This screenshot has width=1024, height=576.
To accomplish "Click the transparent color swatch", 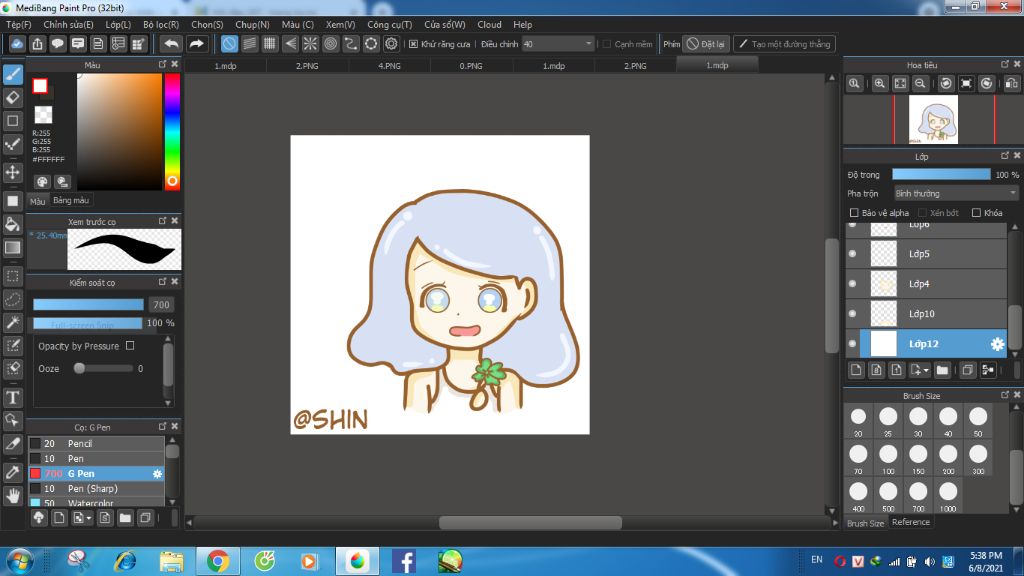I will (x=43, y=115).
